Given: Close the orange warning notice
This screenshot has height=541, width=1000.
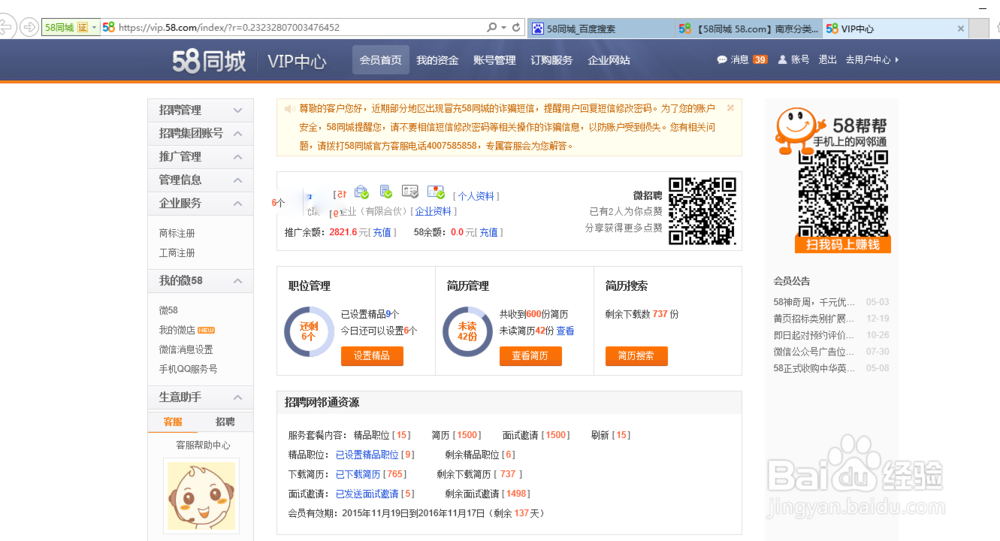Looking at the screenshot, I should click(730, 108).
